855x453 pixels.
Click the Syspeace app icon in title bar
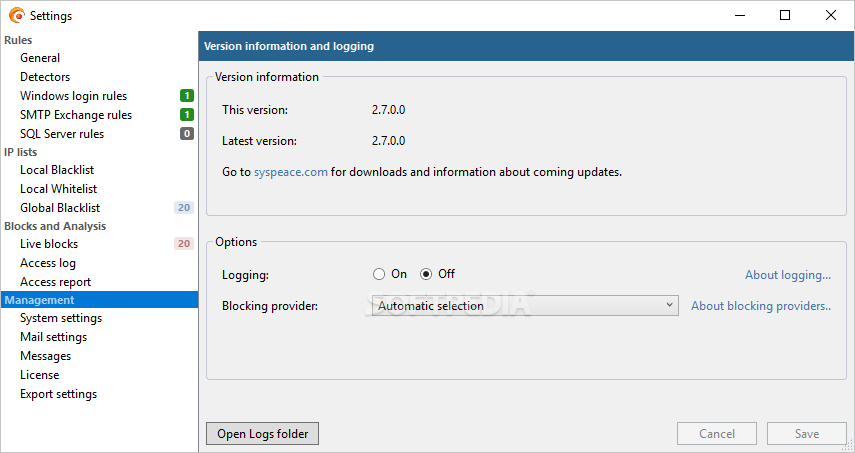pos(17,15)
